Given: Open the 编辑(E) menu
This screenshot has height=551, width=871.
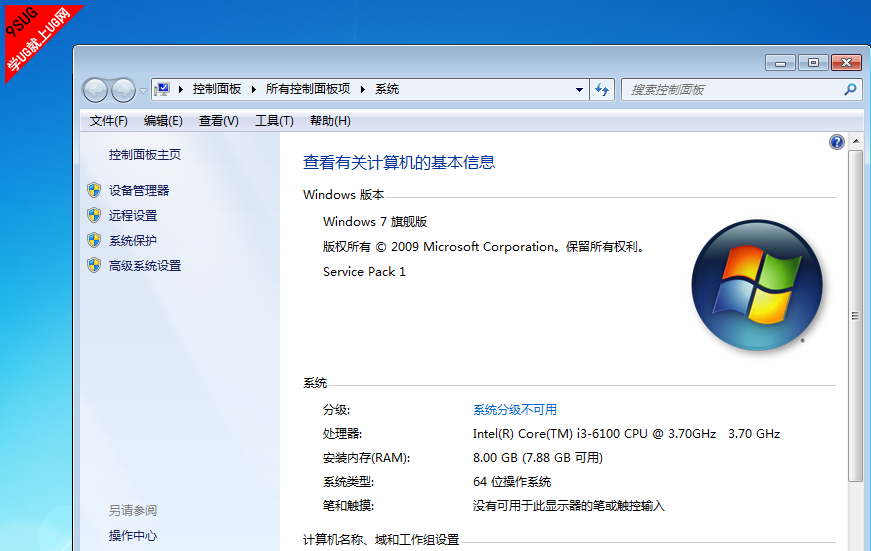Looking at the screenshot, I should point(163,121).
